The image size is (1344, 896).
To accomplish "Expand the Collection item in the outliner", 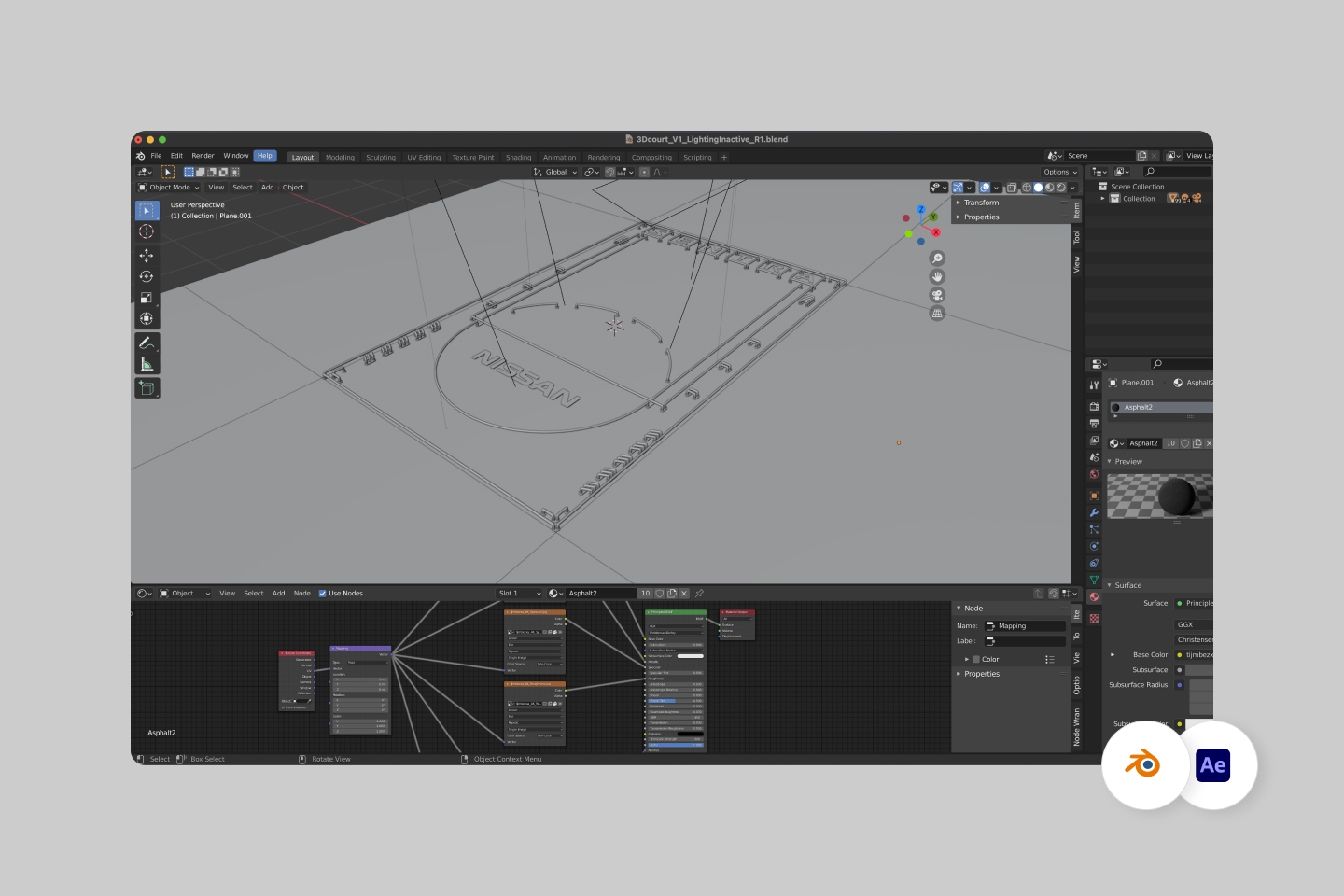I will [x=1102, y=199].
